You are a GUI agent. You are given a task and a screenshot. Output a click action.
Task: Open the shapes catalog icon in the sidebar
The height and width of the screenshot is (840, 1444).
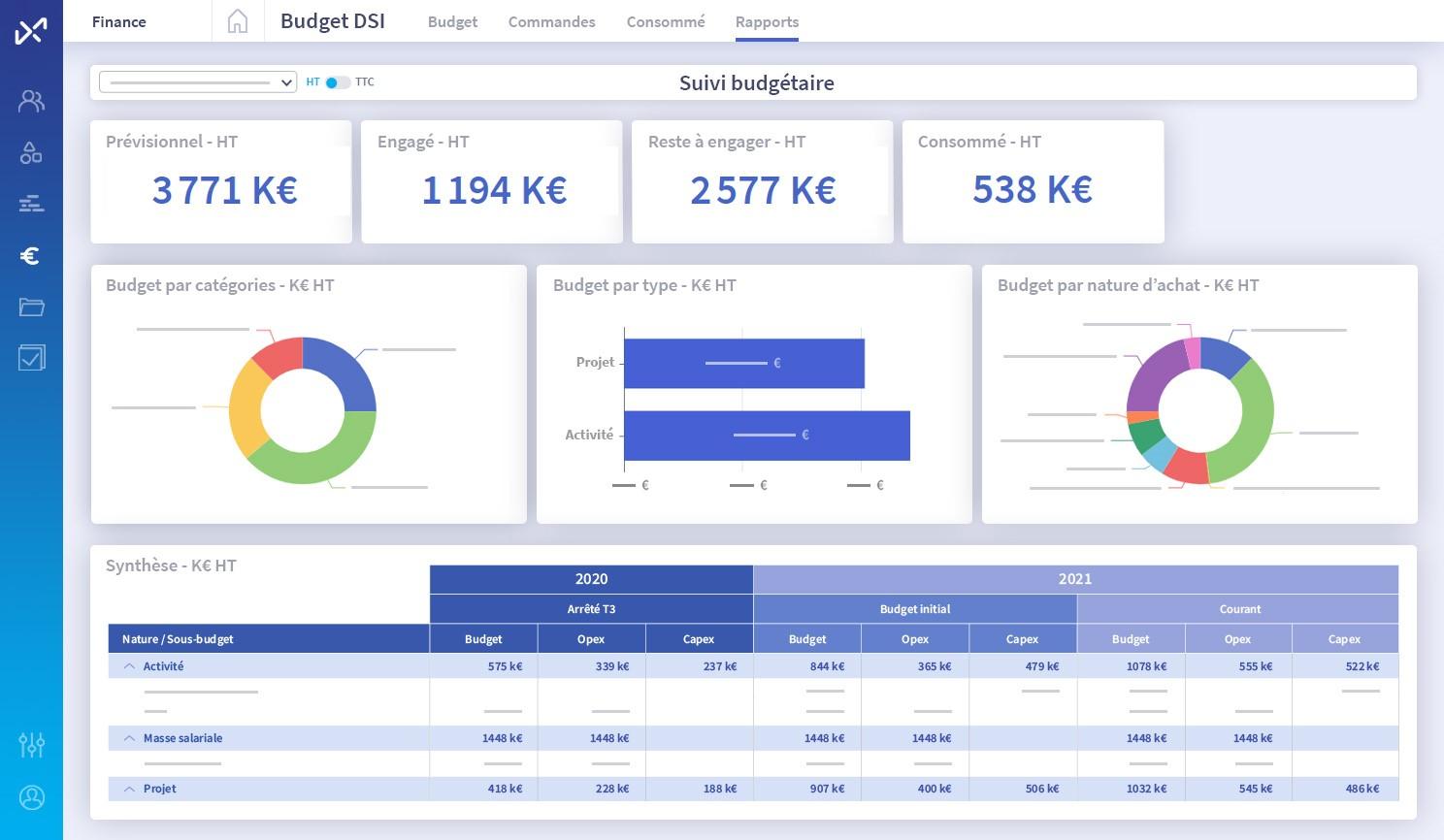[31, 152]
